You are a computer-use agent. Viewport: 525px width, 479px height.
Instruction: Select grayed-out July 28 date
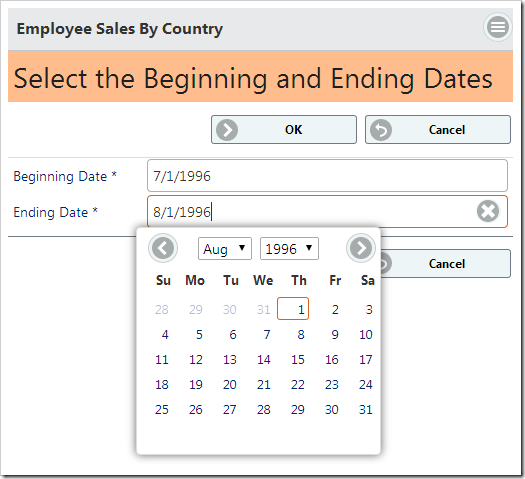(162, 310)
